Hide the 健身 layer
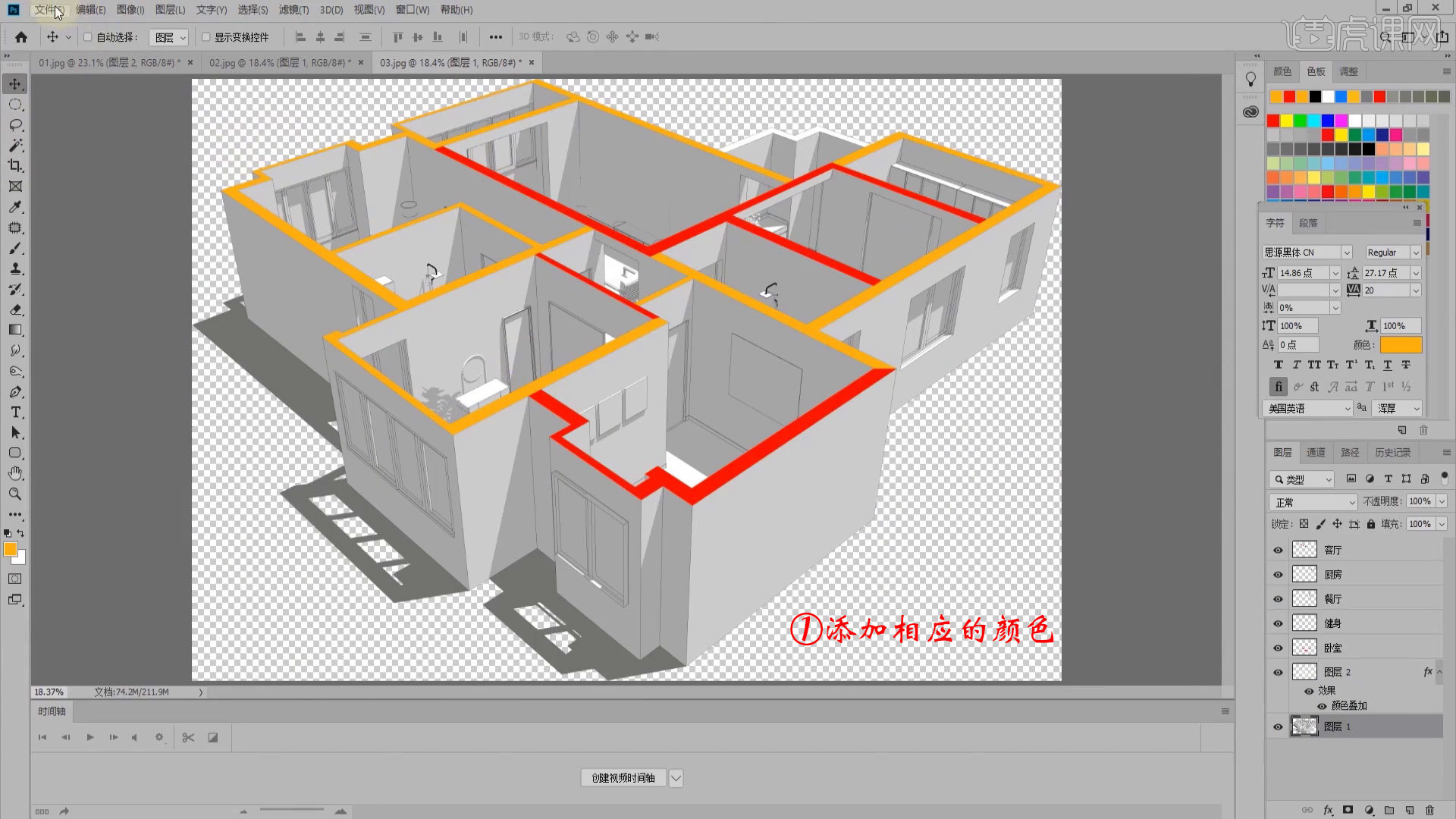The height and width of the screenshot is (819, 1456). click(x=1278, y=623)
